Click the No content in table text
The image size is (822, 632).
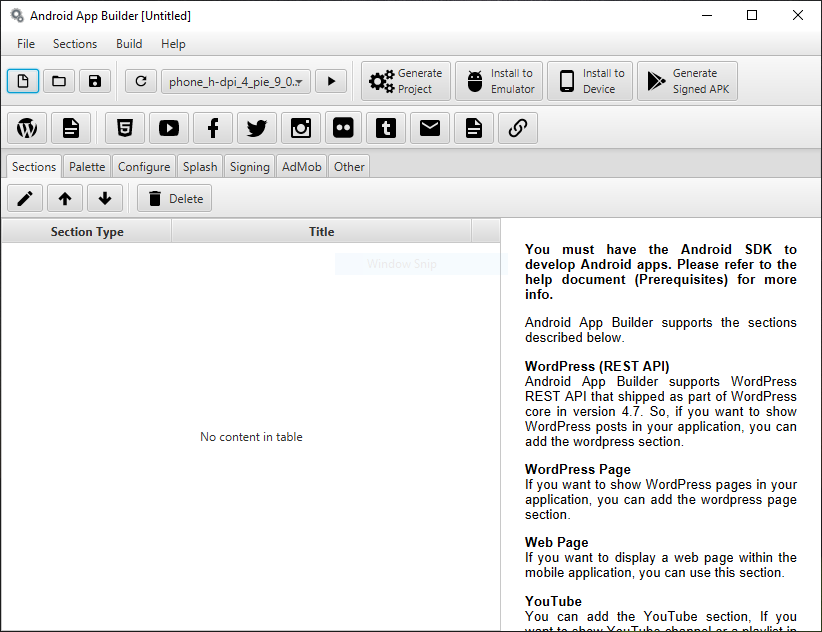(251, 437)
